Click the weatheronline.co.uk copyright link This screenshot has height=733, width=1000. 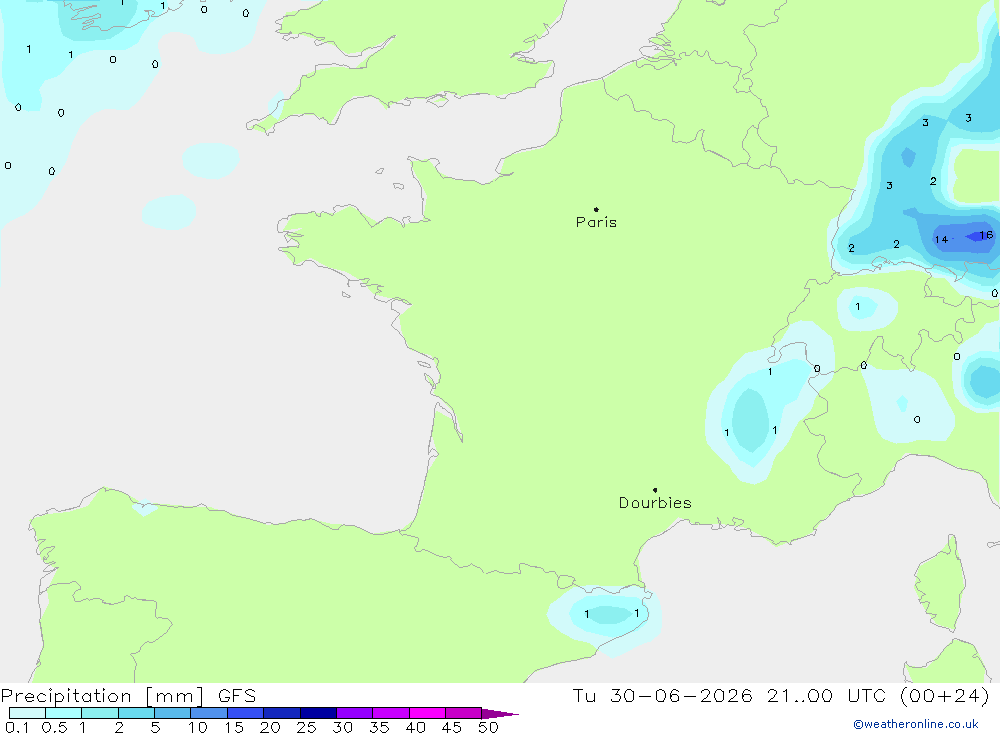tap(916, 724)
